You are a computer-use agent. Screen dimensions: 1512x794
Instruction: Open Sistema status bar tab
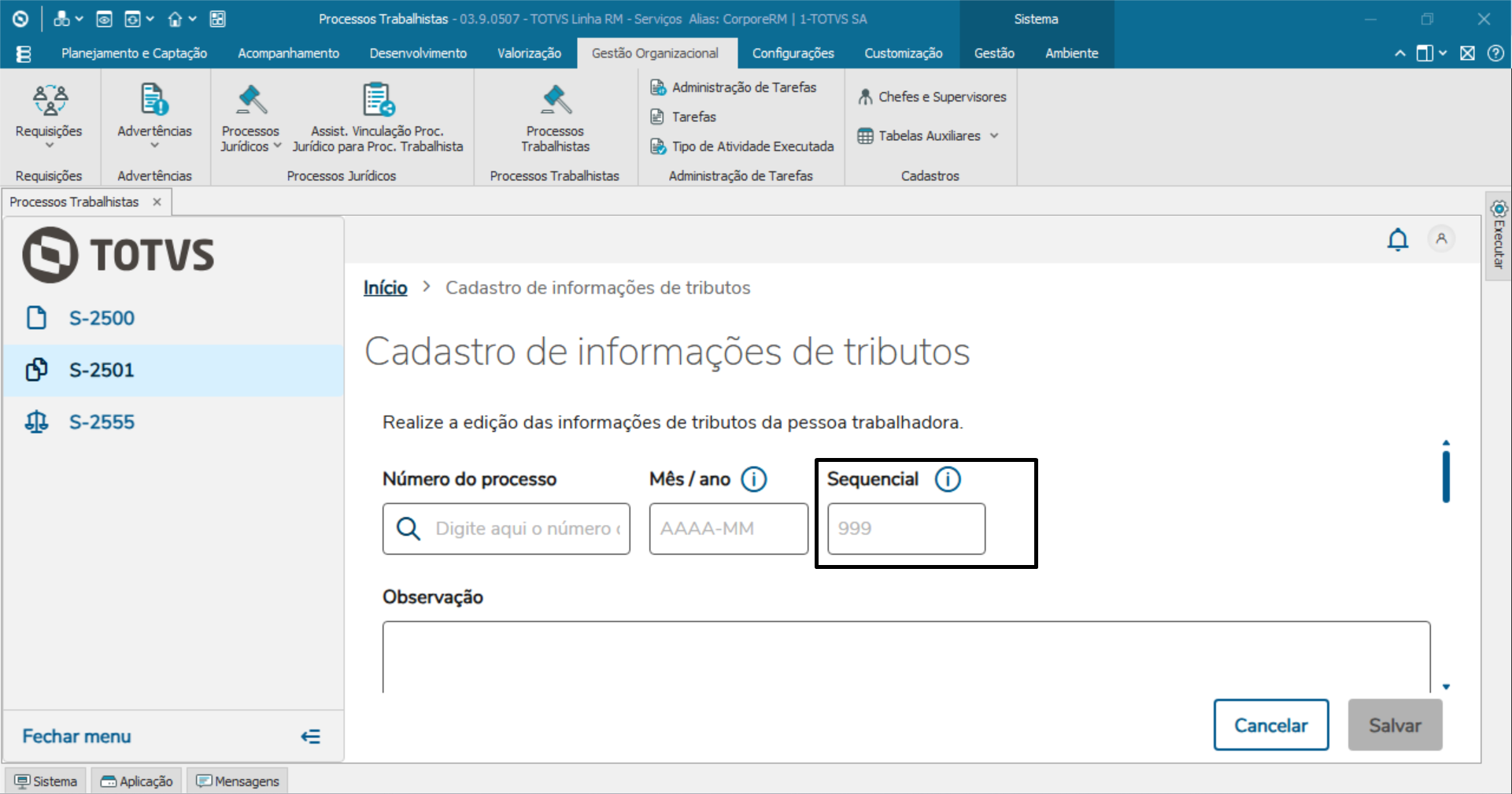(46, 781)
